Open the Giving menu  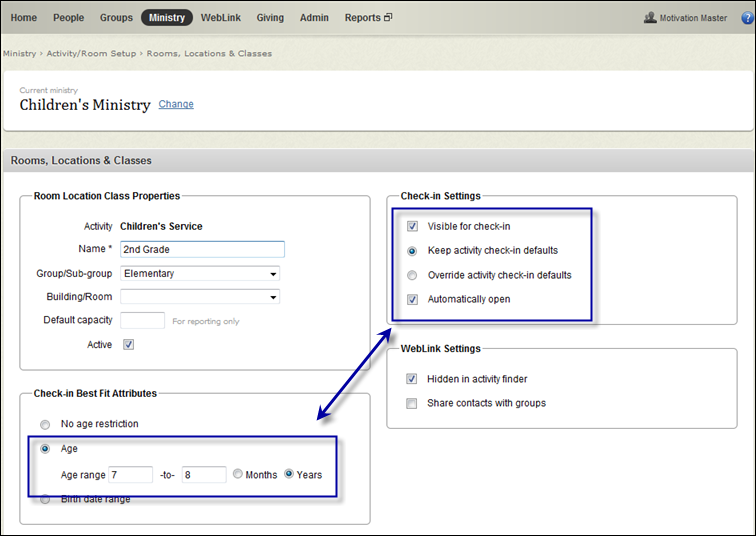(270, 18)
